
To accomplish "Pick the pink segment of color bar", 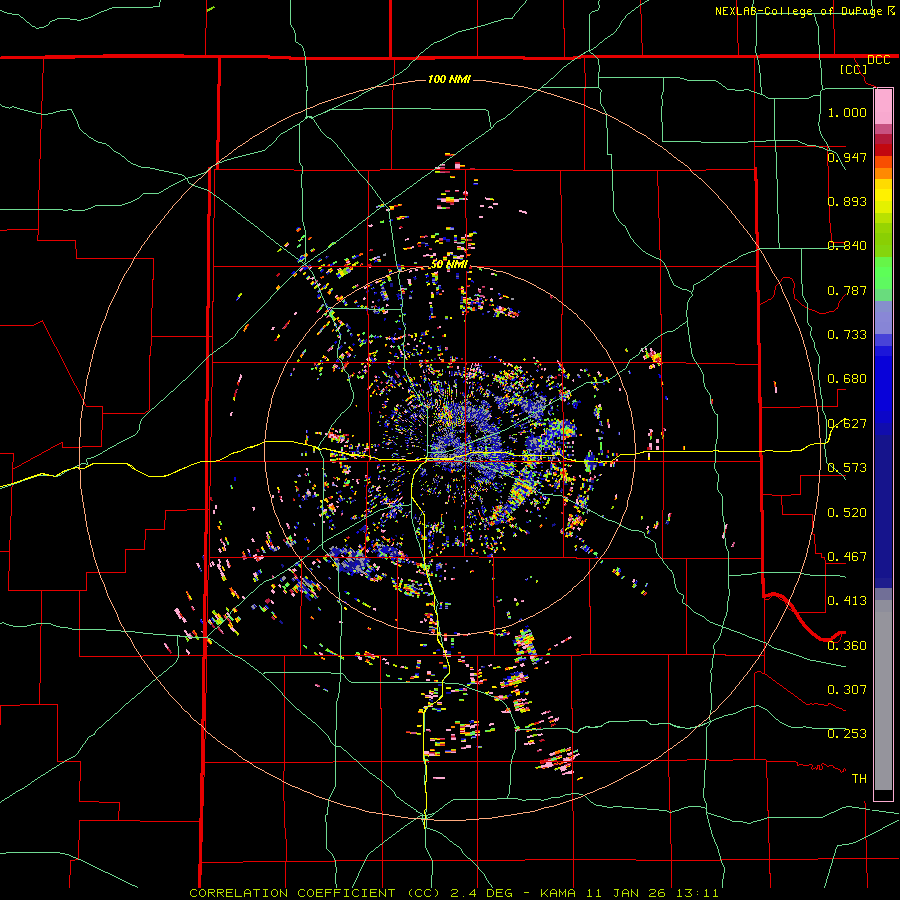I will [883, 107].
